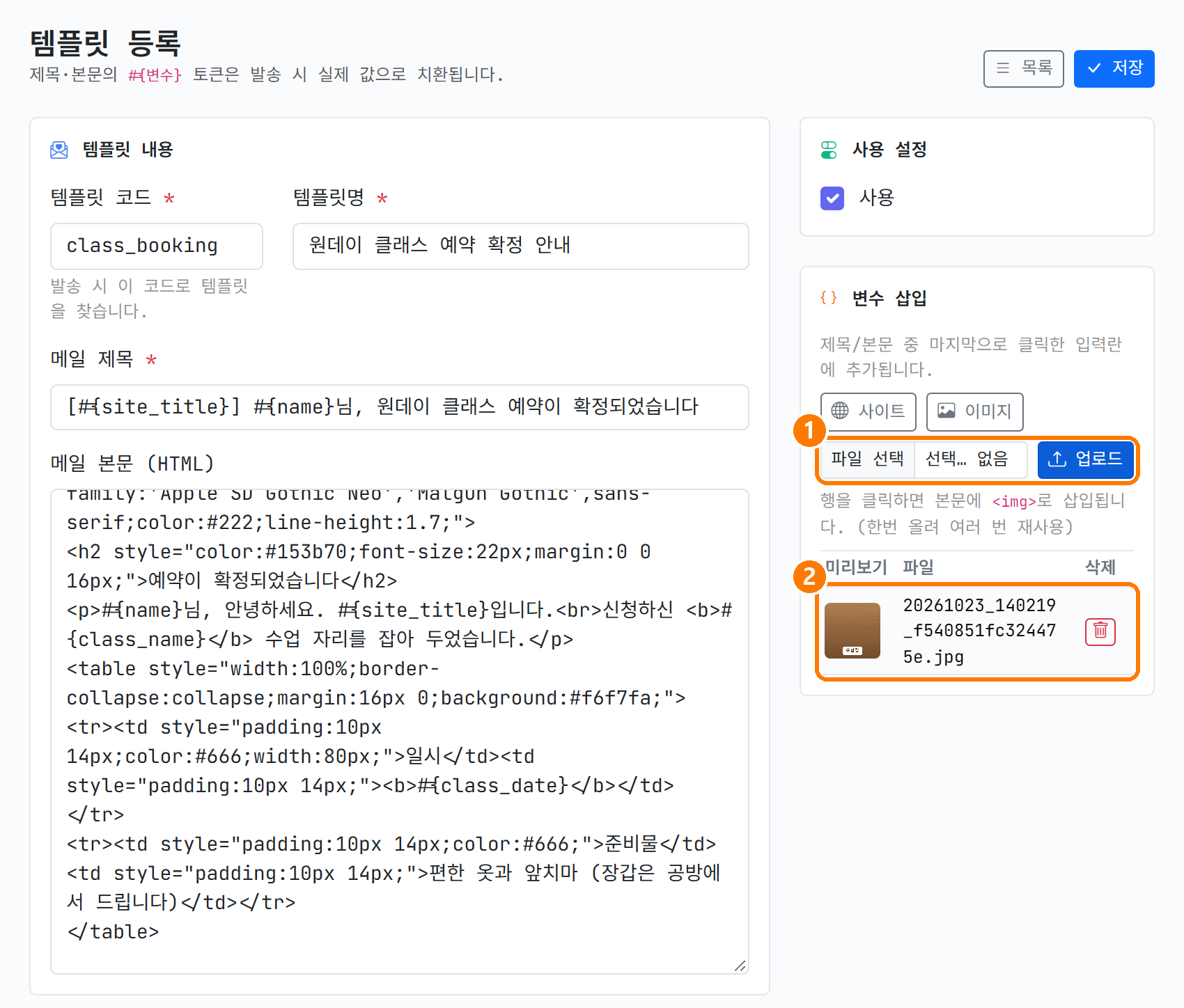Click the 템플릿 코드 input field
The width and height of the screenshot is (1184, 1008).
(157, 246)
